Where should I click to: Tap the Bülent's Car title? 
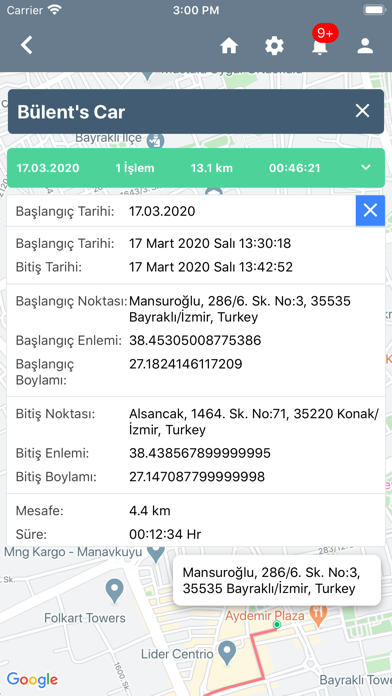tap(71, 112)
